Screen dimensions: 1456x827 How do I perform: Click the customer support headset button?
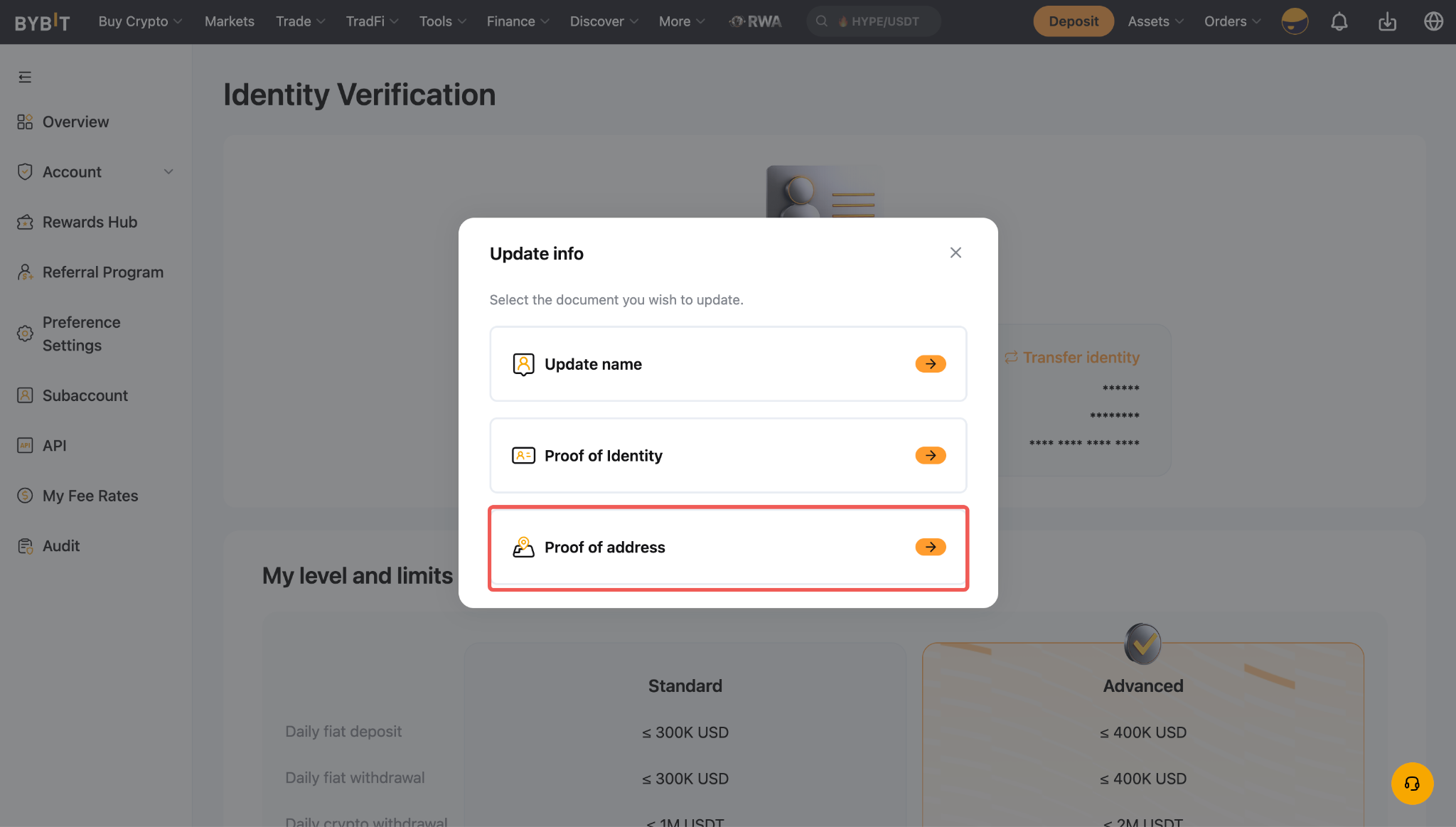(1412, 783)
